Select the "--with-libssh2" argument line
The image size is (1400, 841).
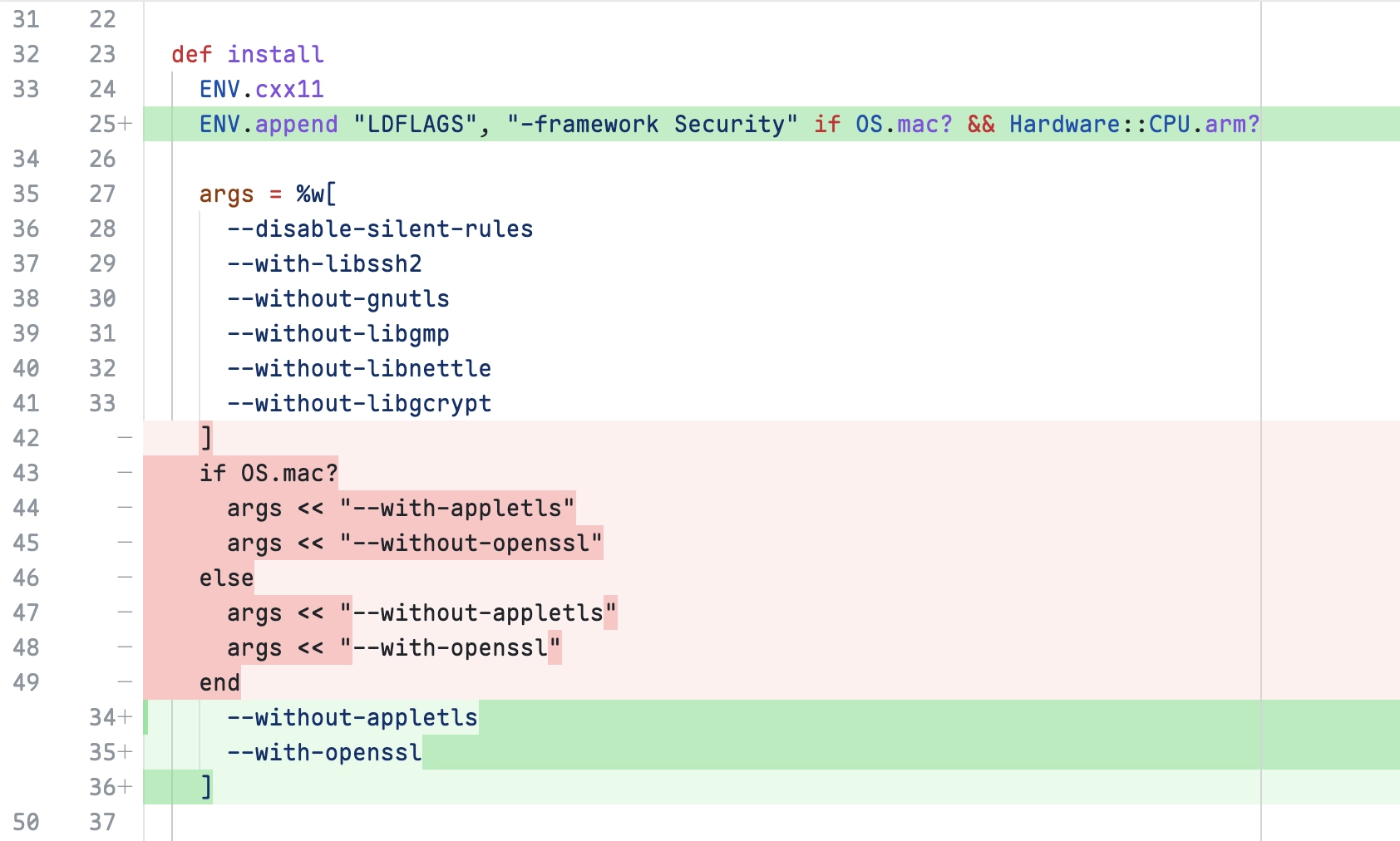(x=324, y=263)
